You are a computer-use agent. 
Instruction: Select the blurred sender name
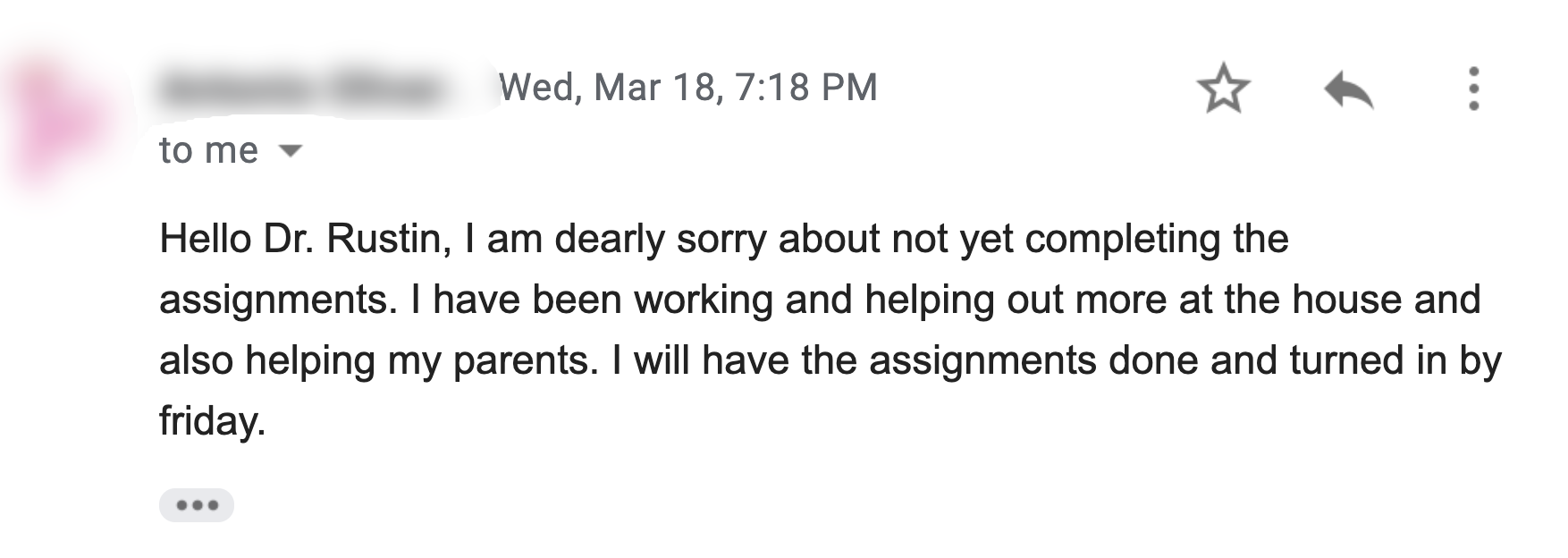[304, 89]
